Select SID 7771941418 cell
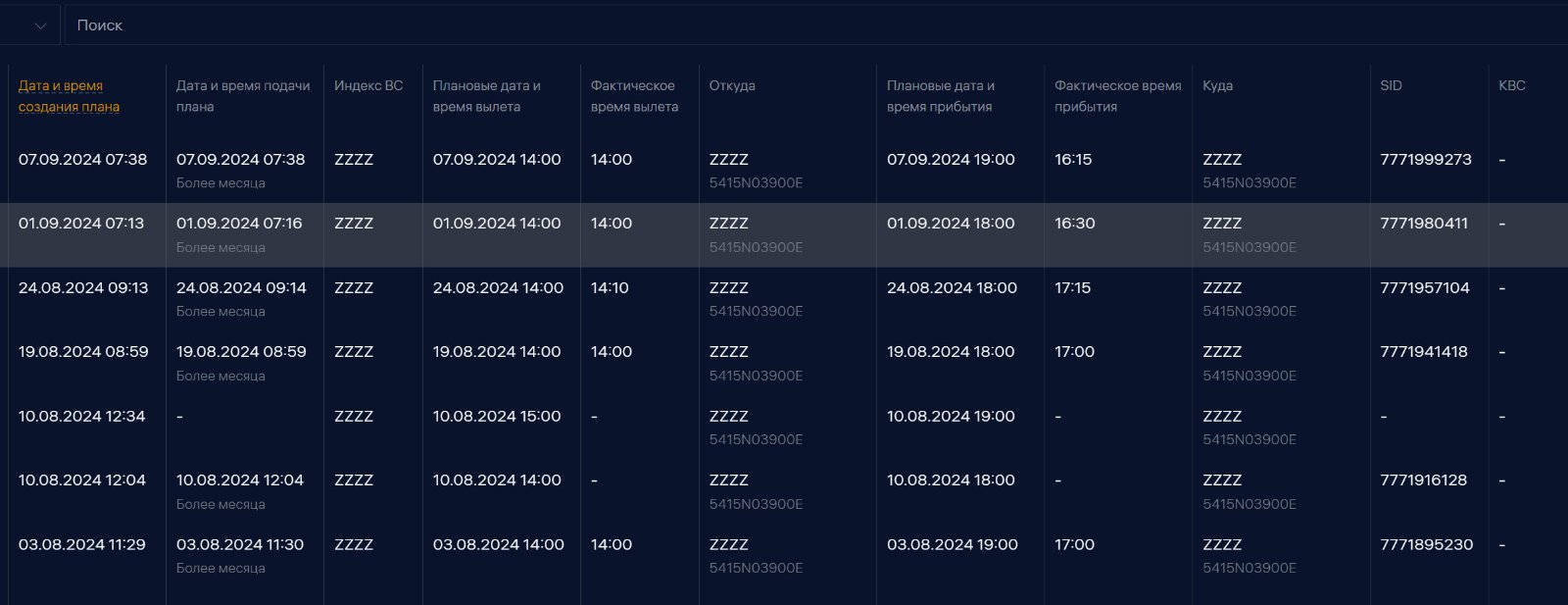Screen dimensions: 1568x605 tap(1424, 352)
